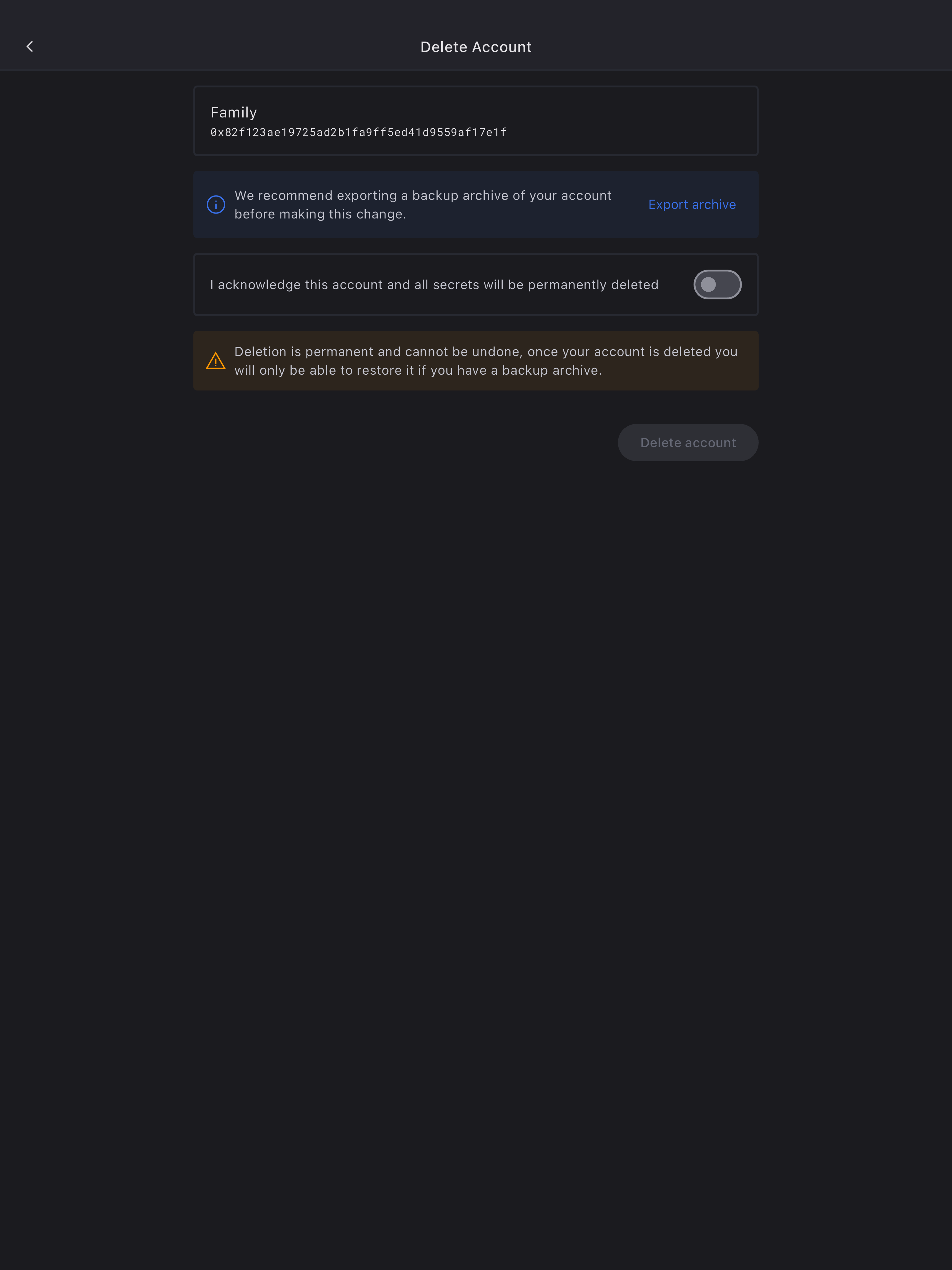Click the Delete account button
The image size is (952, 1270).
pos(688,443)
